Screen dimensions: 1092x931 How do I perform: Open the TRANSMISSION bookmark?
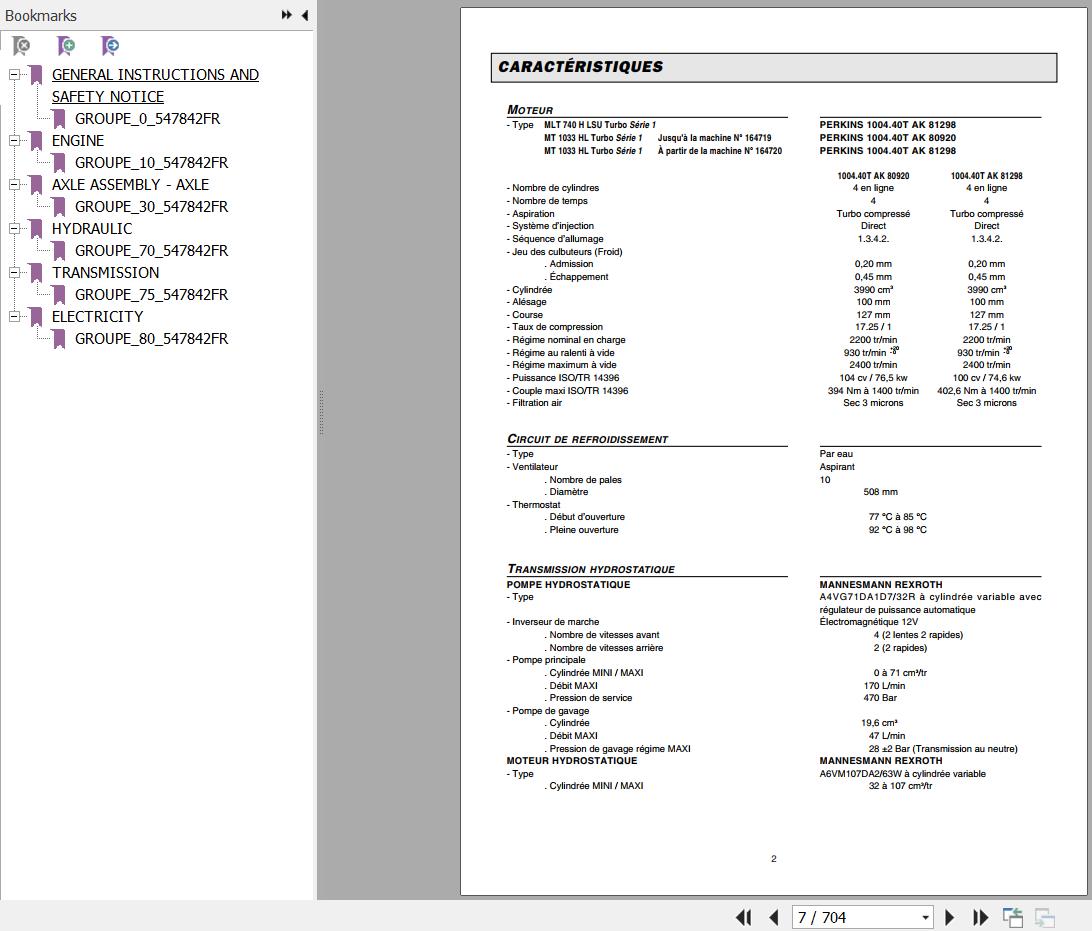tap(105, 272)
